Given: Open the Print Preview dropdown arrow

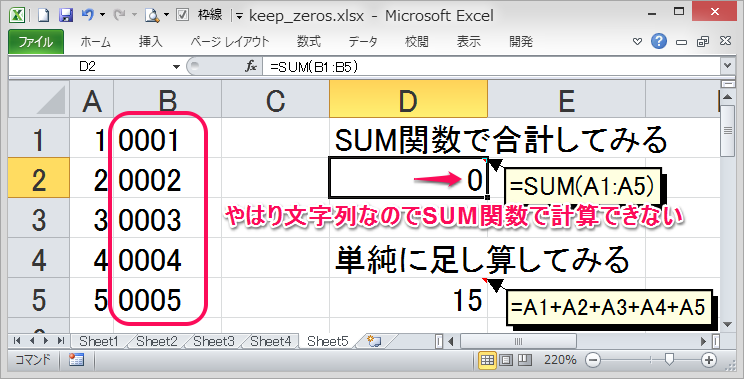Looking at the screenshot, I should pyautogui.click(x=167, y=15).
